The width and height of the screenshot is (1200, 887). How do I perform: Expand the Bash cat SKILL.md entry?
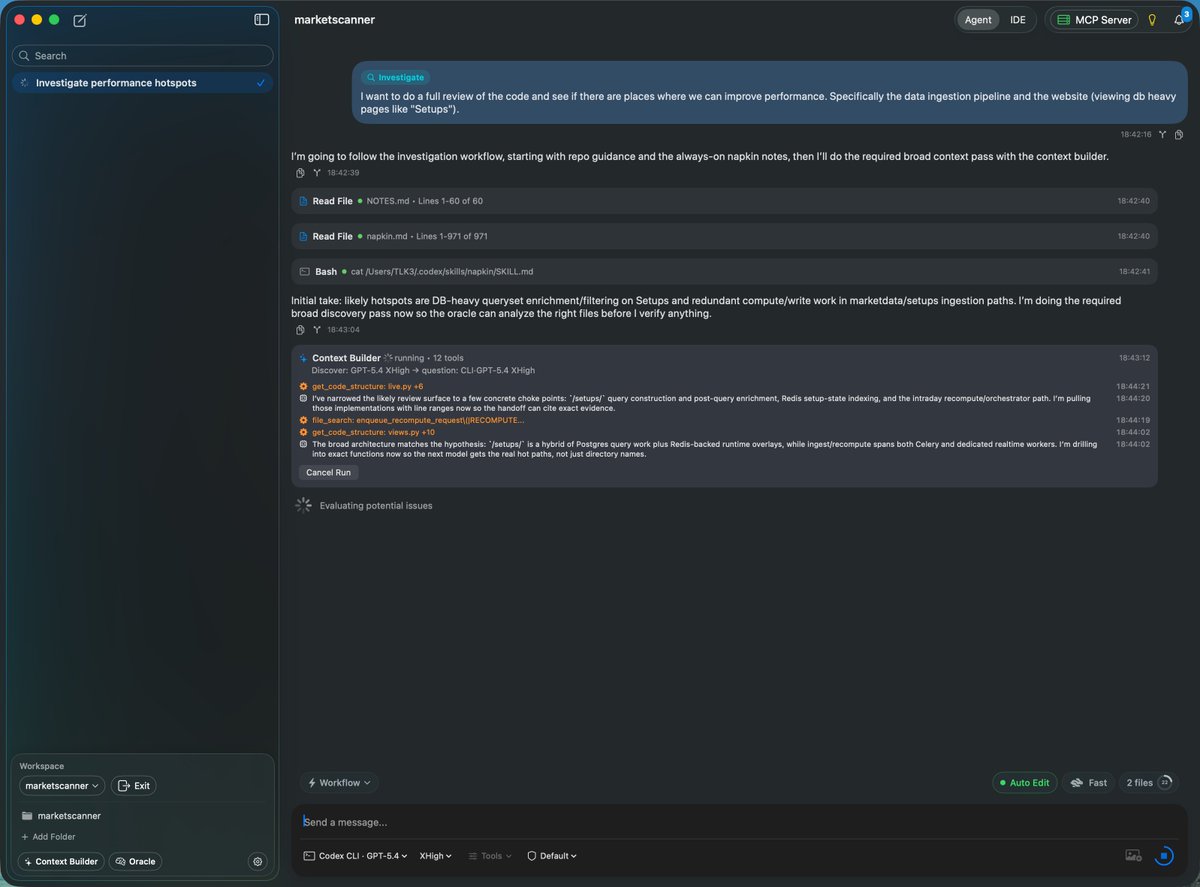point(724,271)
